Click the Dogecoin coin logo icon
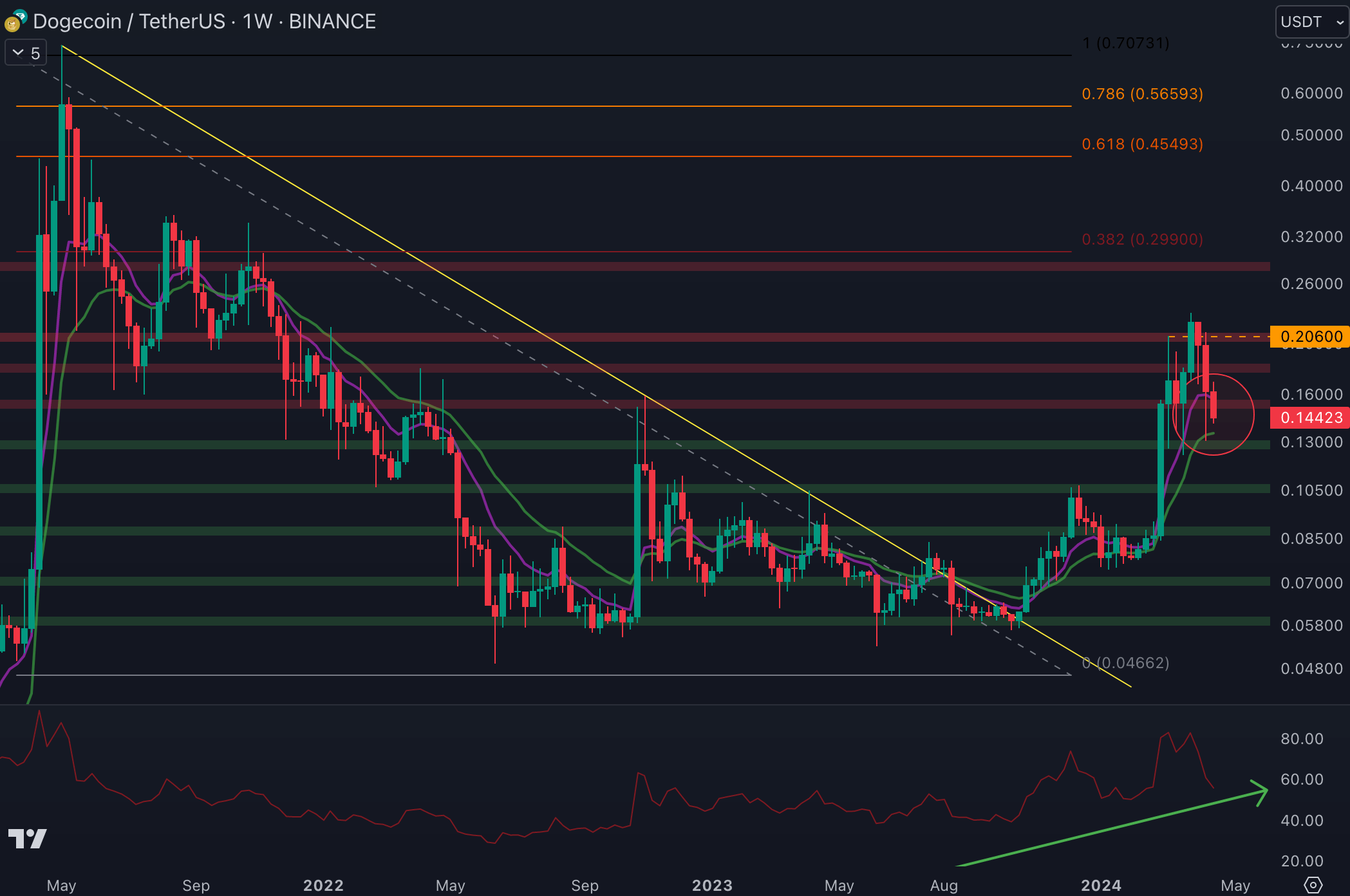Screen dimensions: 1350x896 point(11,25)
